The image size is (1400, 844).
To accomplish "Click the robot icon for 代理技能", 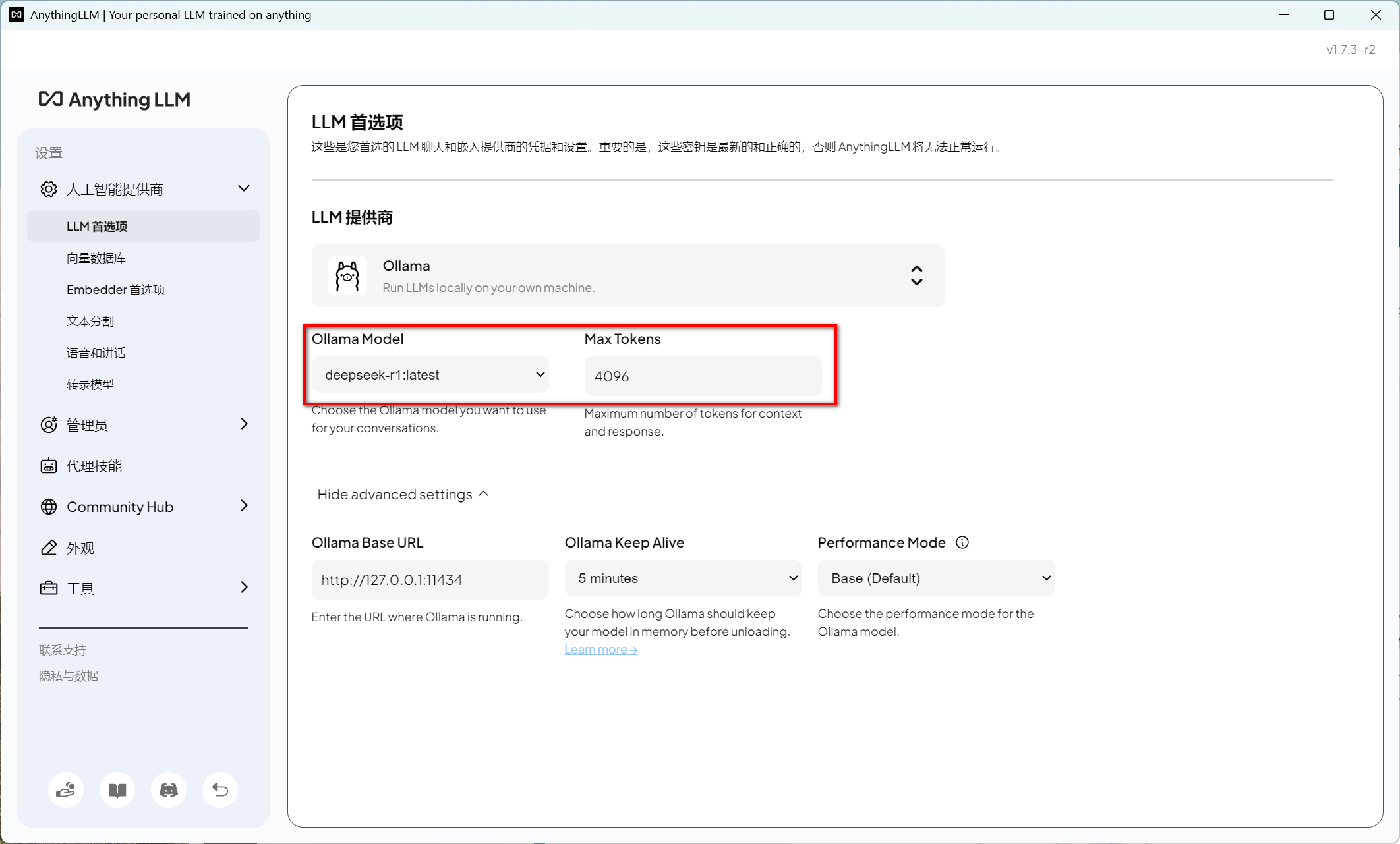I will point(49,466).
